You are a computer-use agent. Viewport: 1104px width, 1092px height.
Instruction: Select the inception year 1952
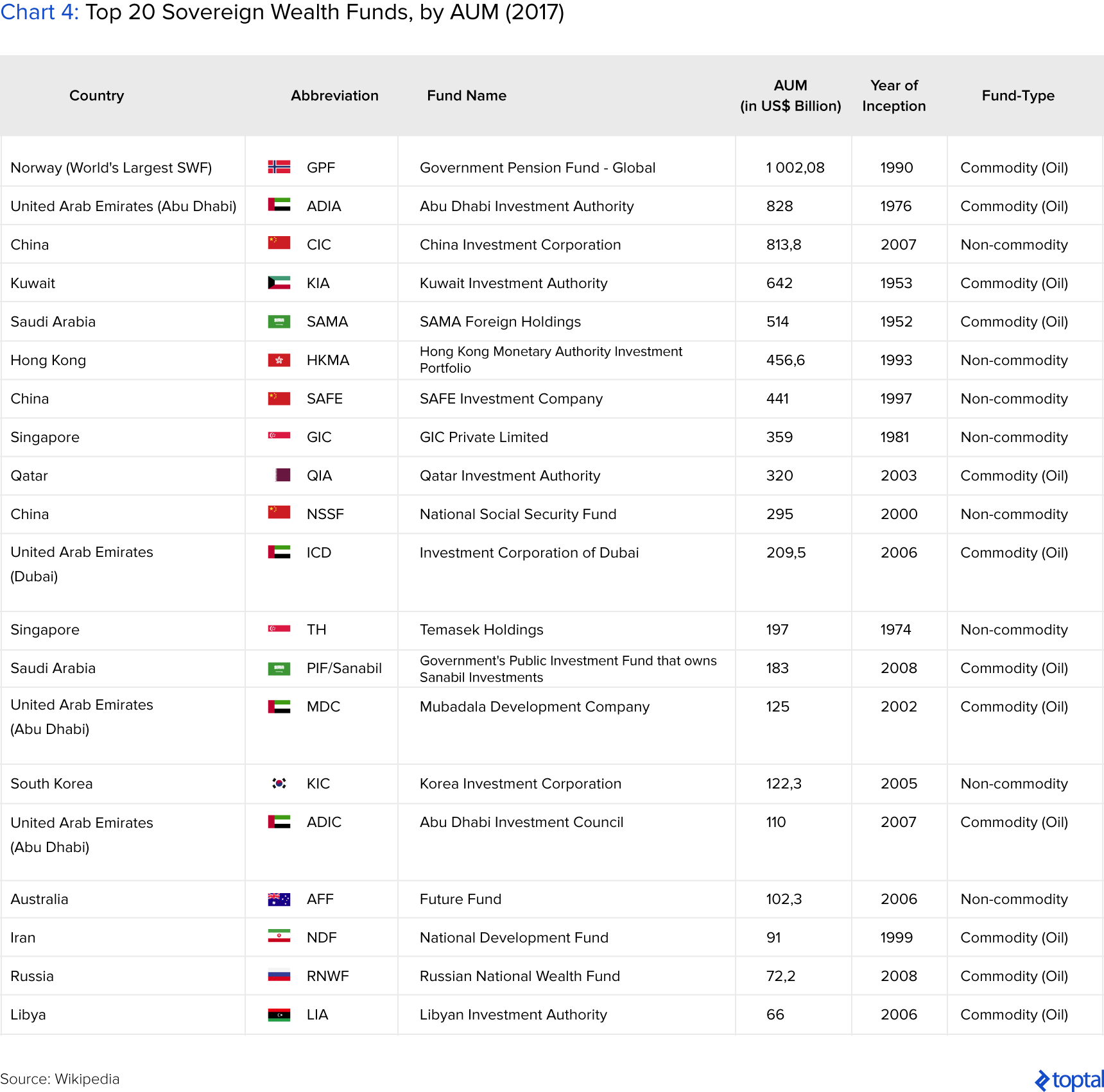[896, 321]
